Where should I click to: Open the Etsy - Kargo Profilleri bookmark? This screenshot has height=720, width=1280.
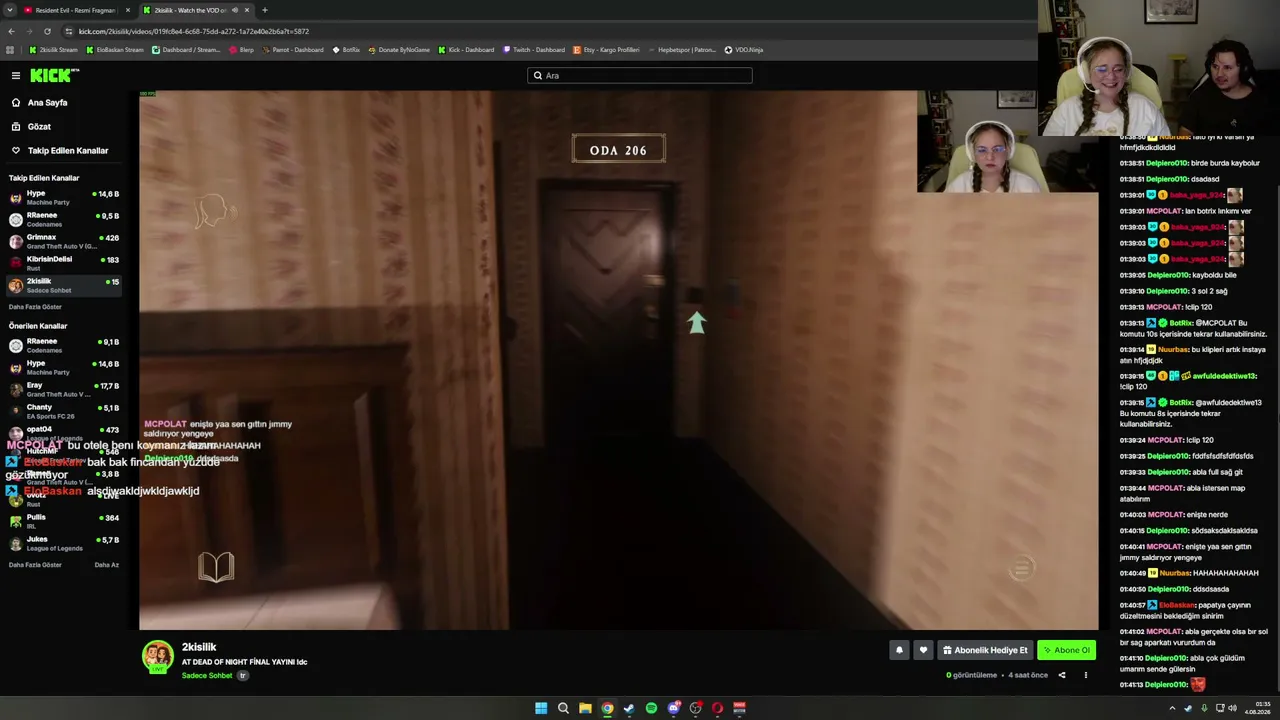click(606, 50)
